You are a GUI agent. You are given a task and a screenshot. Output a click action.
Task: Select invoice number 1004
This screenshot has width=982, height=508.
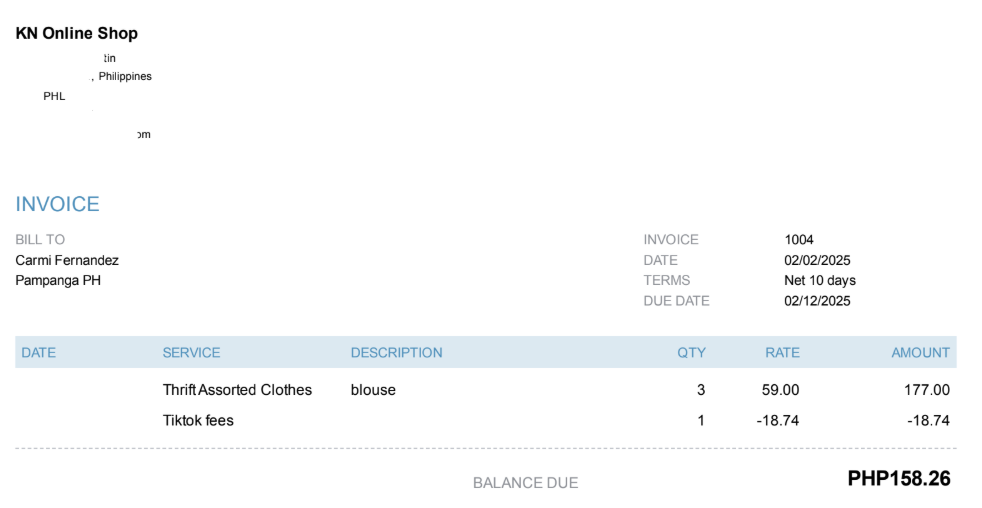[x=799, y=240]
